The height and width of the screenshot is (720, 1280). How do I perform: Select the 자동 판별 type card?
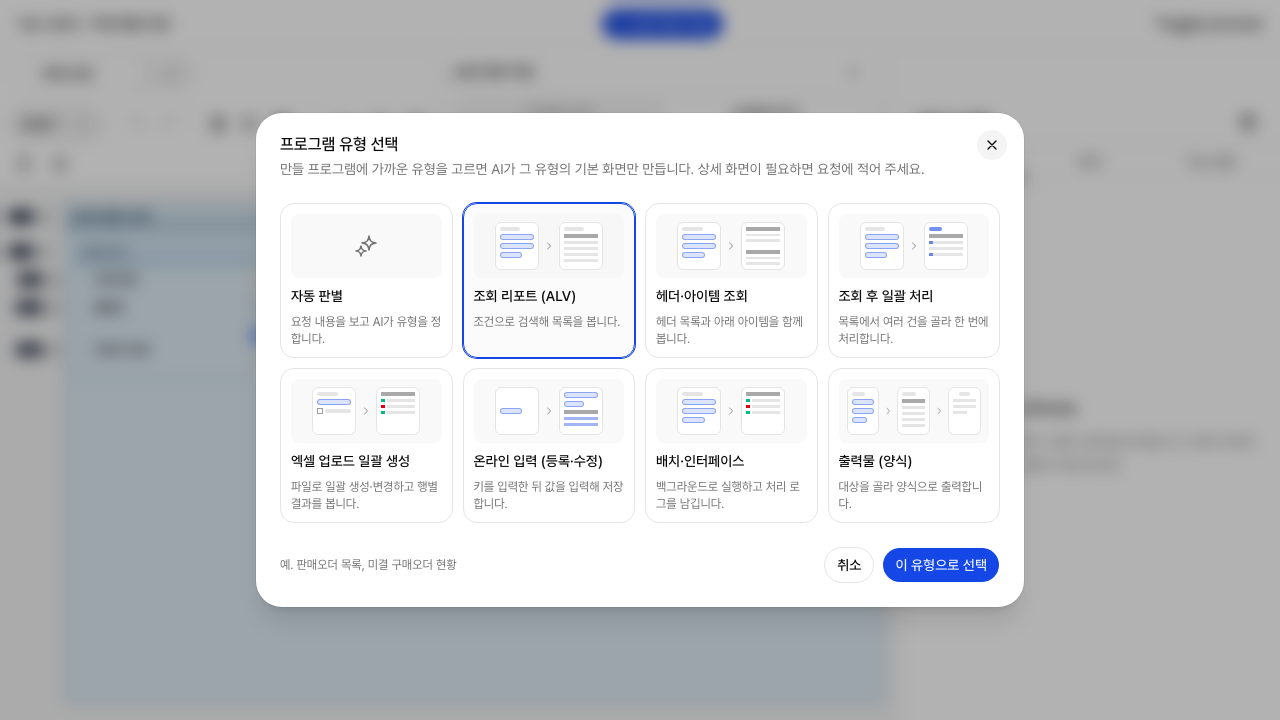366,280
